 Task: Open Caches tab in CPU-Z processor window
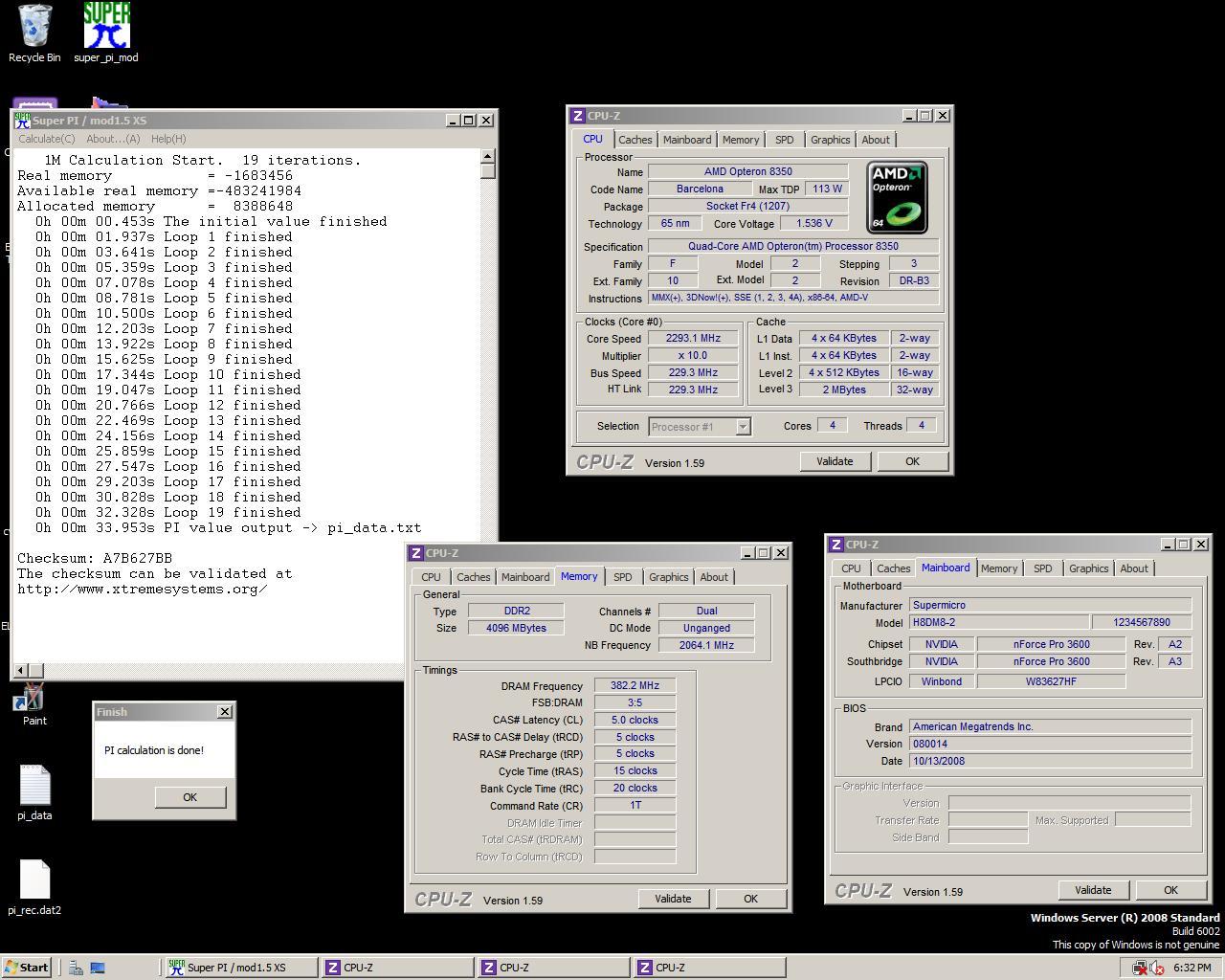(x=635, y=140)
